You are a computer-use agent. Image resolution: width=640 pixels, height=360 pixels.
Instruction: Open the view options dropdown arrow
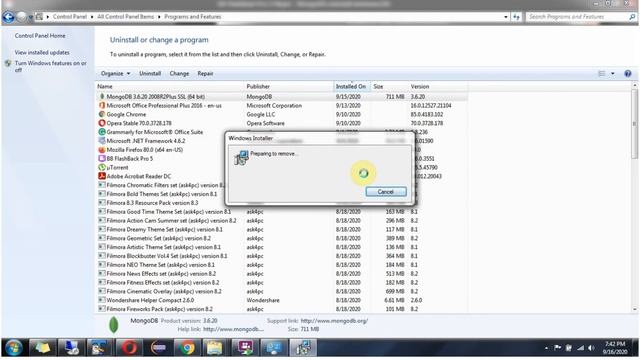[613, 73]
